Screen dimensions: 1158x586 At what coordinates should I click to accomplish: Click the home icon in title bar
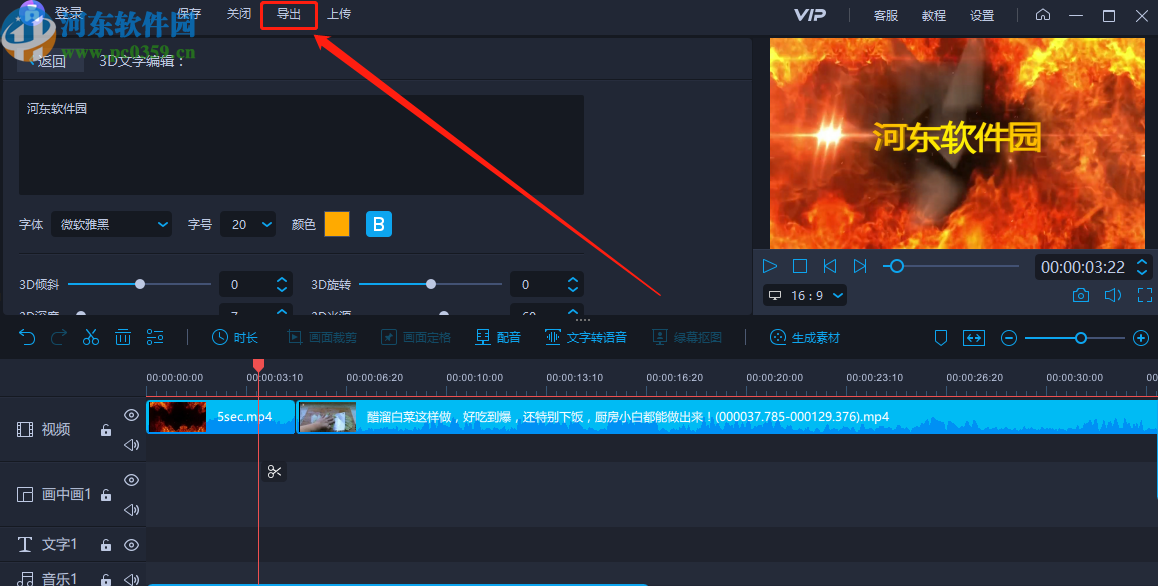tap(1043, 15)
